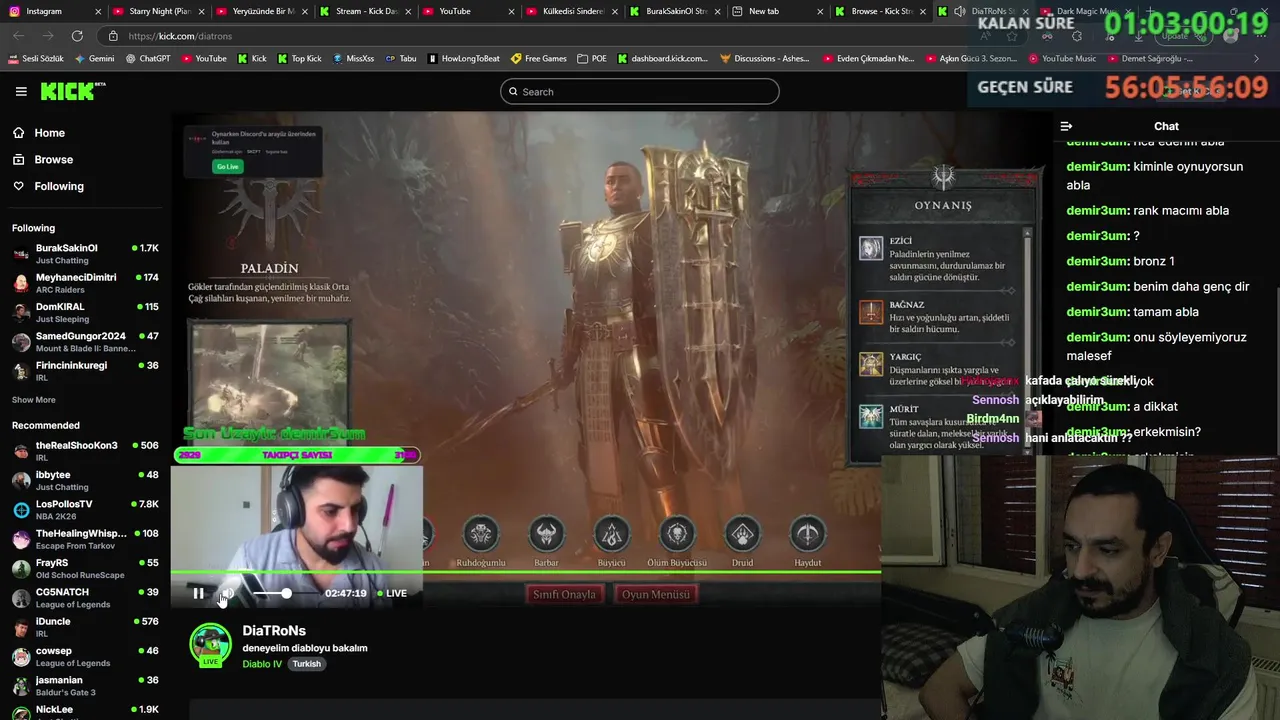Mute the stream volume
The width and height of the screenshot is (1280, 720).
(x=228, y=593)
